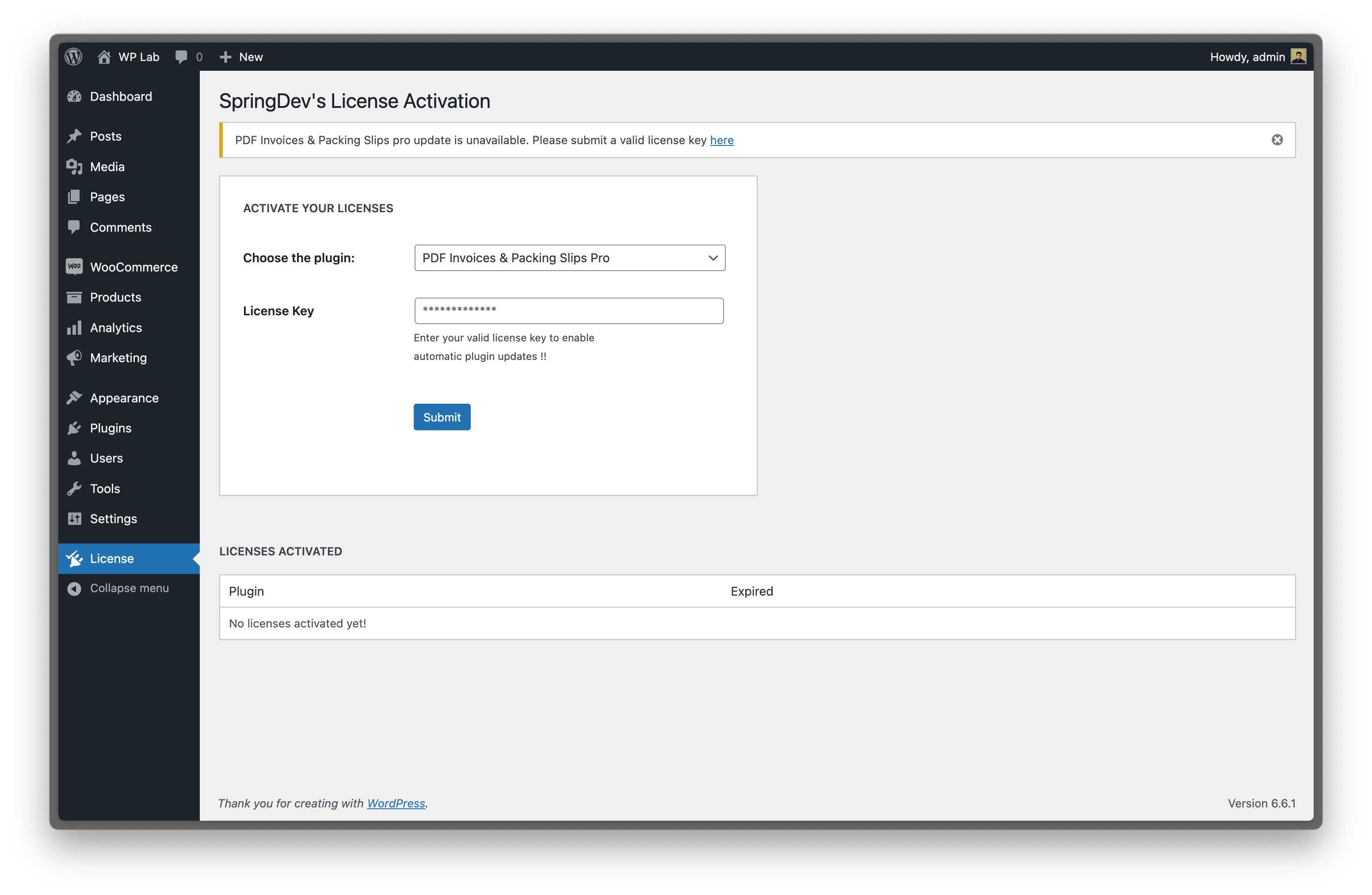Click the Tools wrench icon

coord(74,489)
